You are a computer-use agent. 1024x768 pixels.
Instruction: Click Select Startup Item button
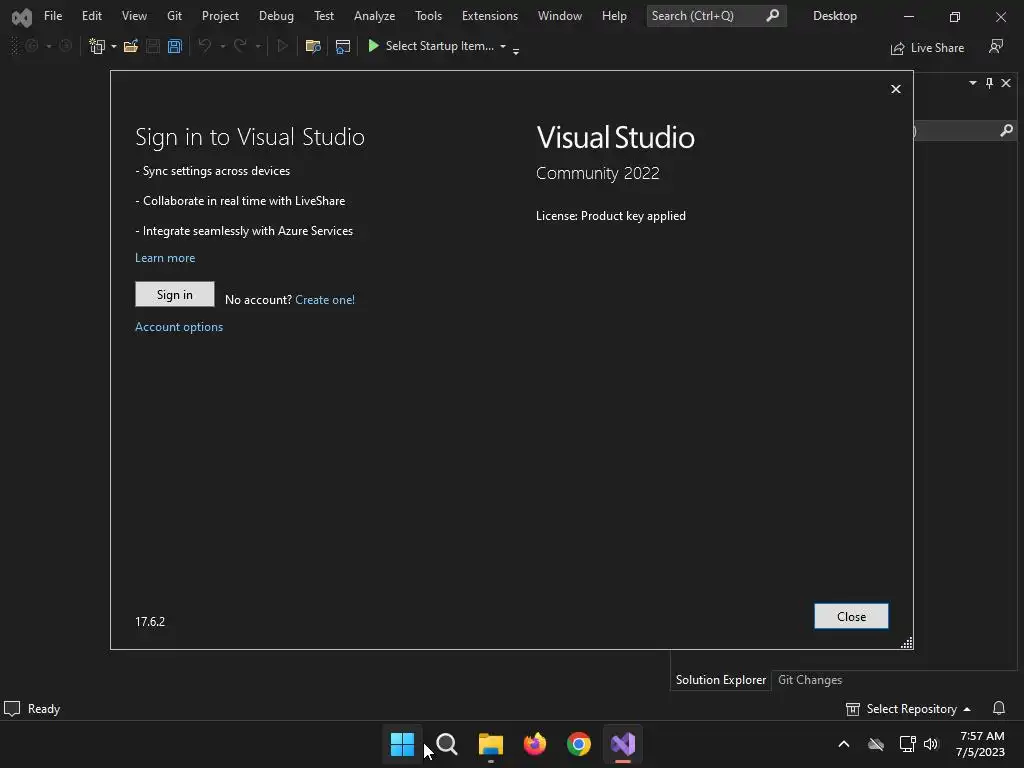[x=431, y=46]
